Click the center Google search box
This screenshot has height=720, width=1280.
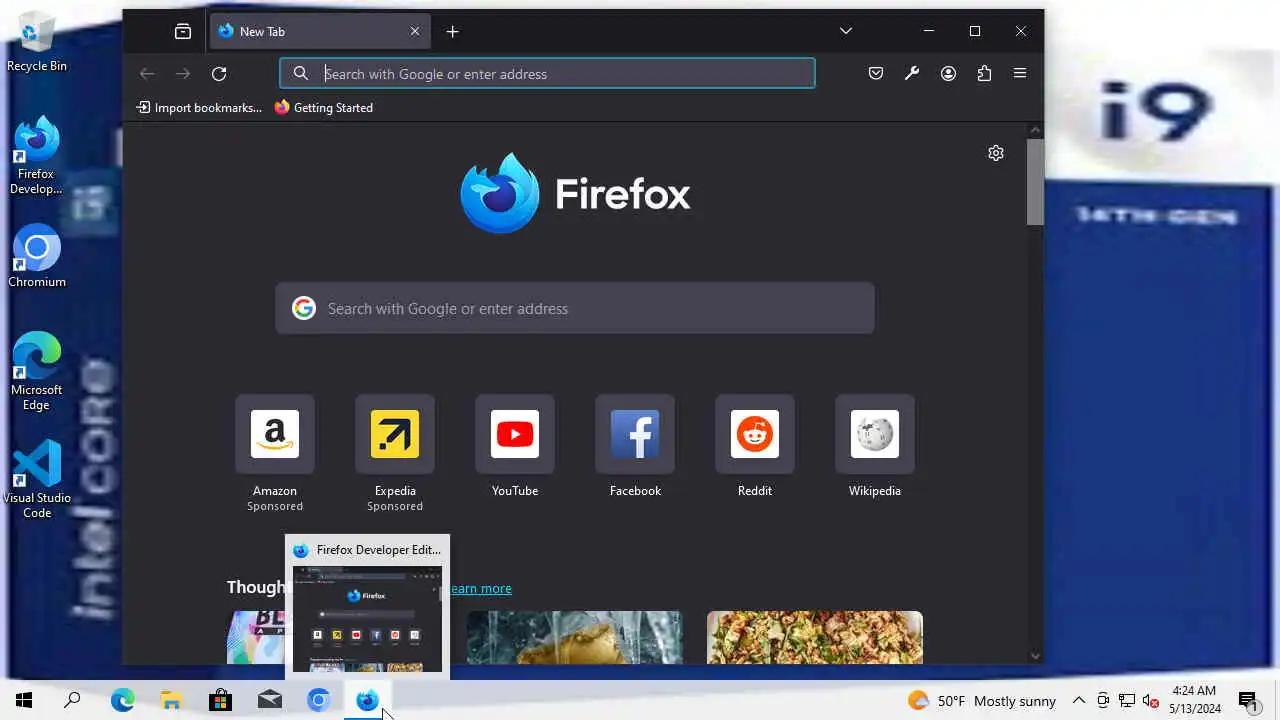click(x=575, y=308)
